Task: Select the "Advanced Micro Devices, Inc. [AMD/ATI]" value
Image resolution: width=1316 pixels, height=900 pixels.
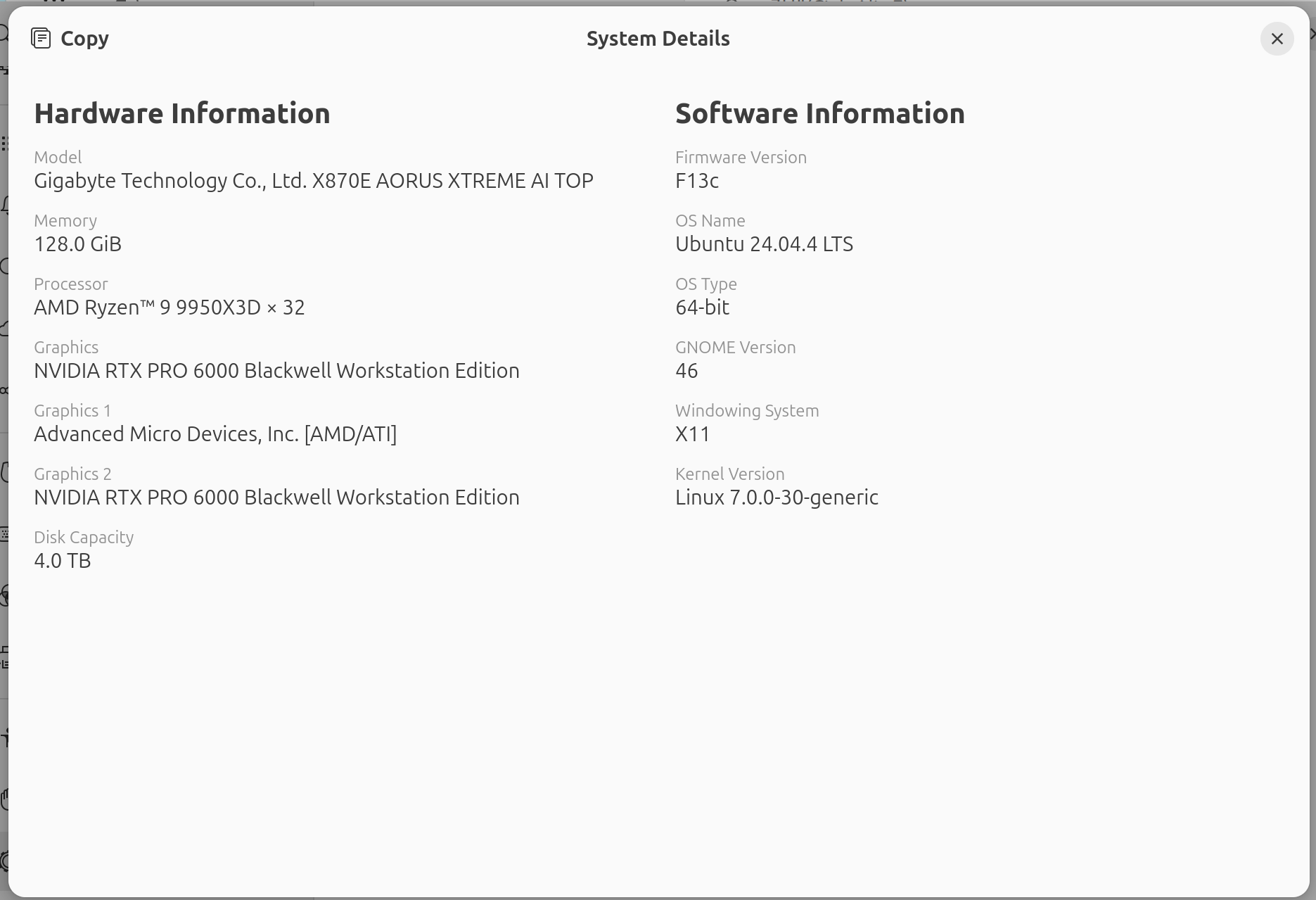Action: (215, 434)
